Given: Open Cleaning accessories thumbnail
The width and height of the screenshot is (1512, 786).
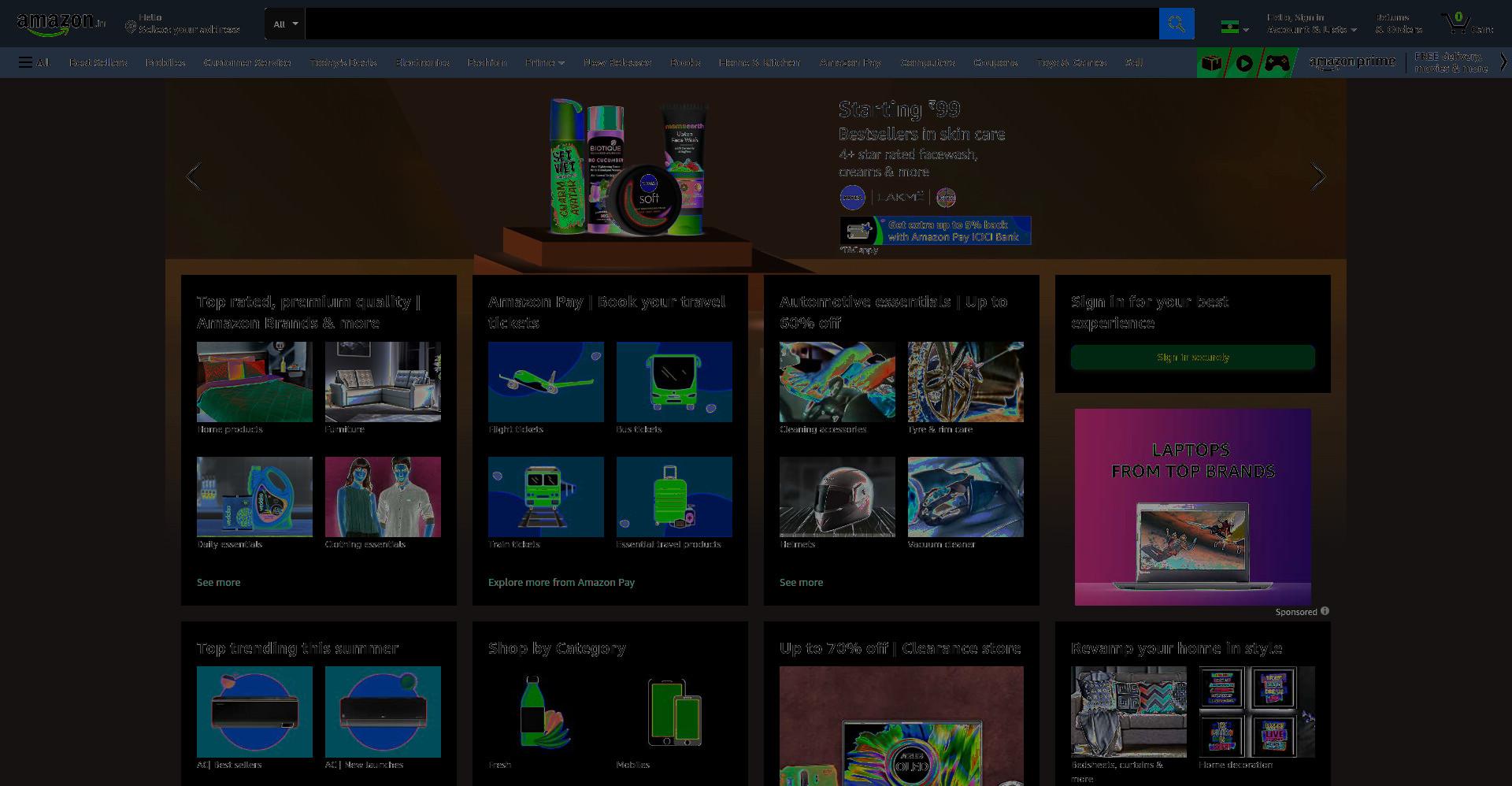Looking at the screenshot, I should point(837,382).
